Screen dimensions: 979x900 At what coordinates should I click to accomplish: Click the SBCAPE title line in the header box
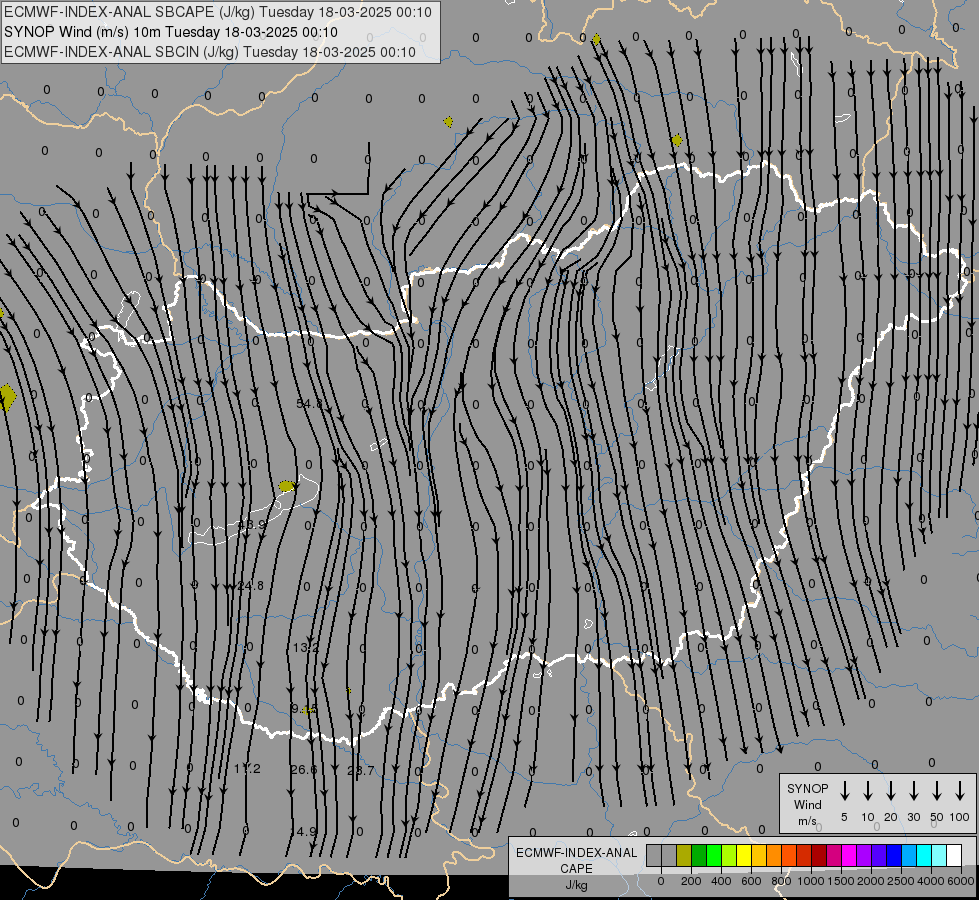coord(217,12)
